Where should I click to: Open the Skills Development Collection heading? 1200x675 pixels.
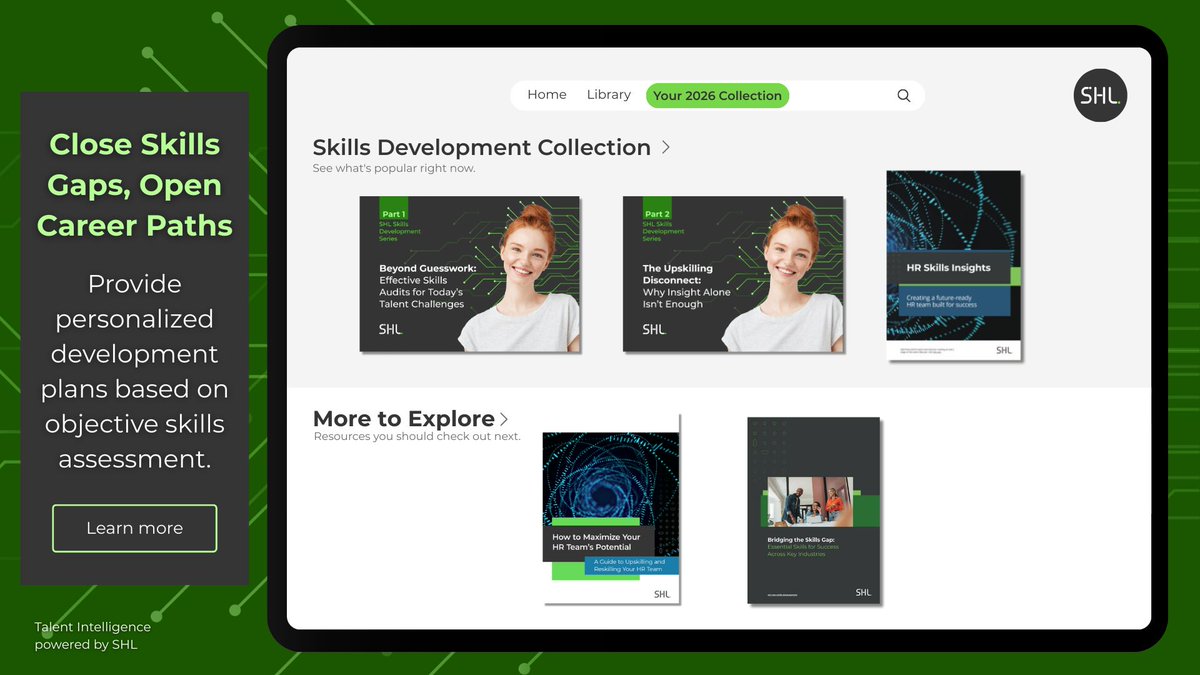pyautogui.click(x=482, y=147)
